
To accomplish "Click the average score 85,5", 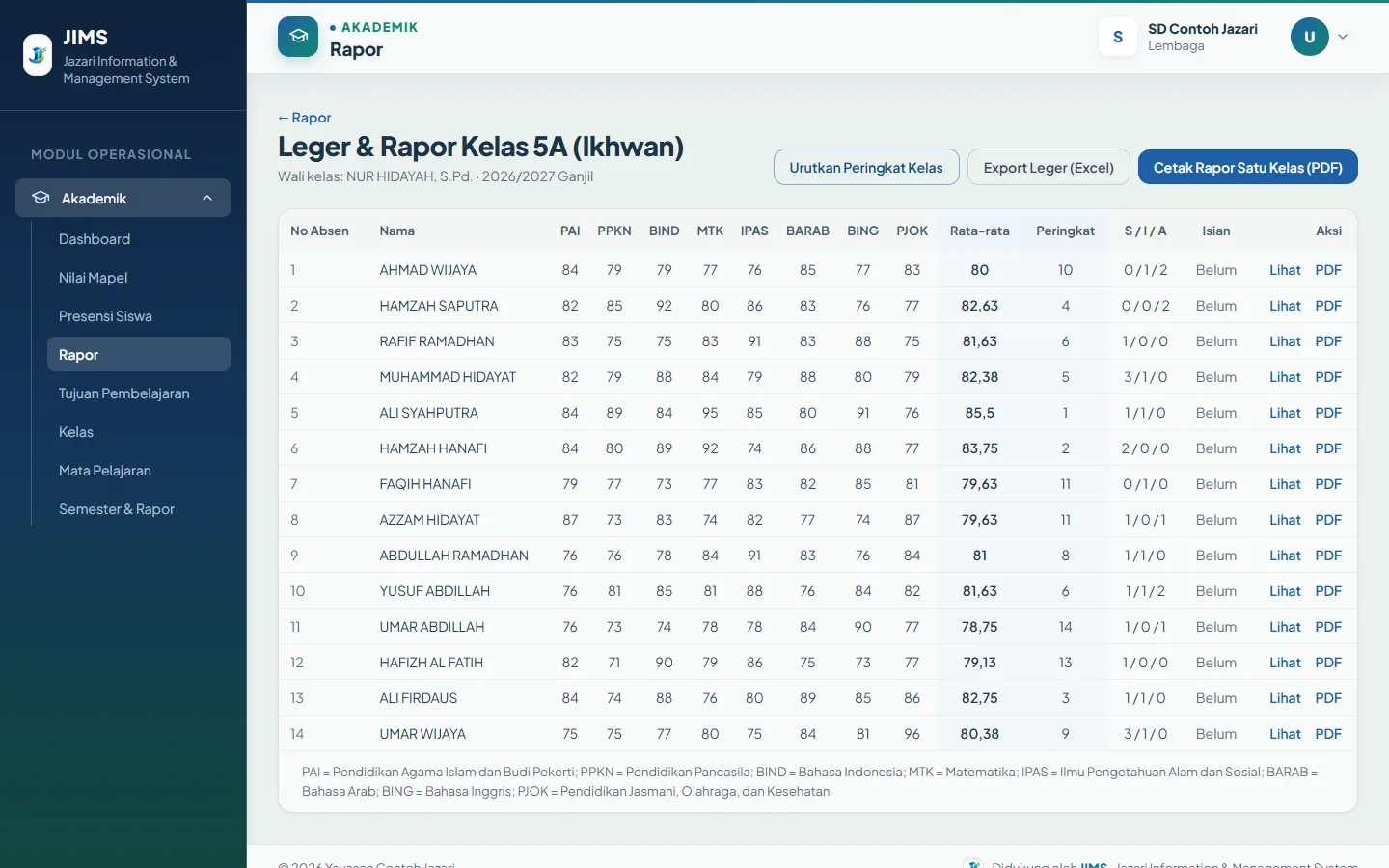I will [x=979, y=413].
